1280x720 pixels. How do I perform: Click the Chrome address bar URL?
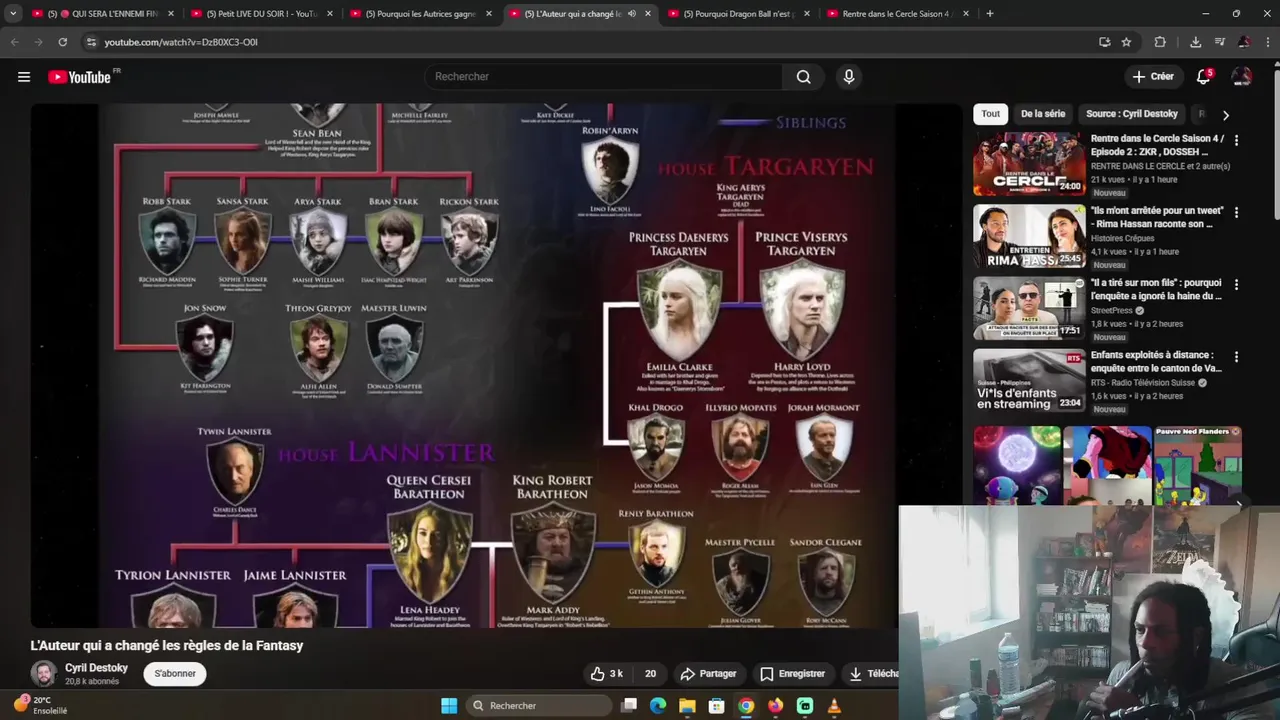click(181, 42)
